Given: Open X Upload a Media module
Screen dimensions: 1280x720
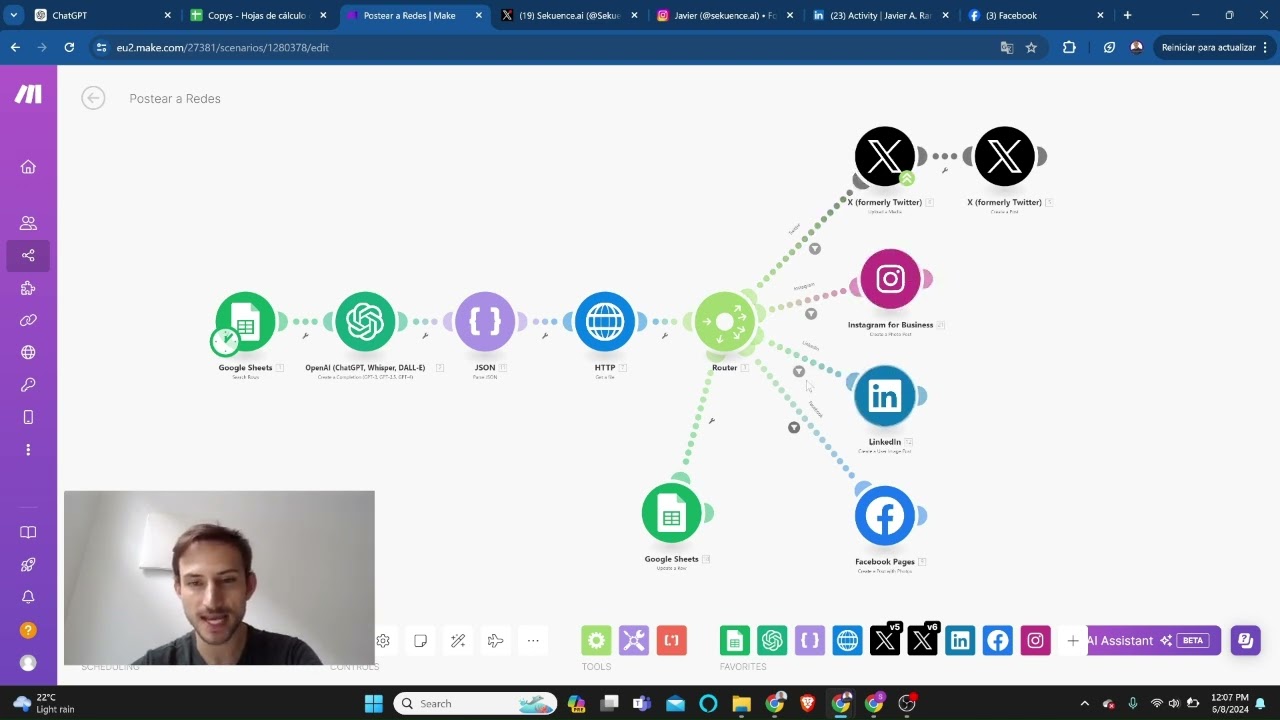Looking at the screenshot, I should point(885,156).
